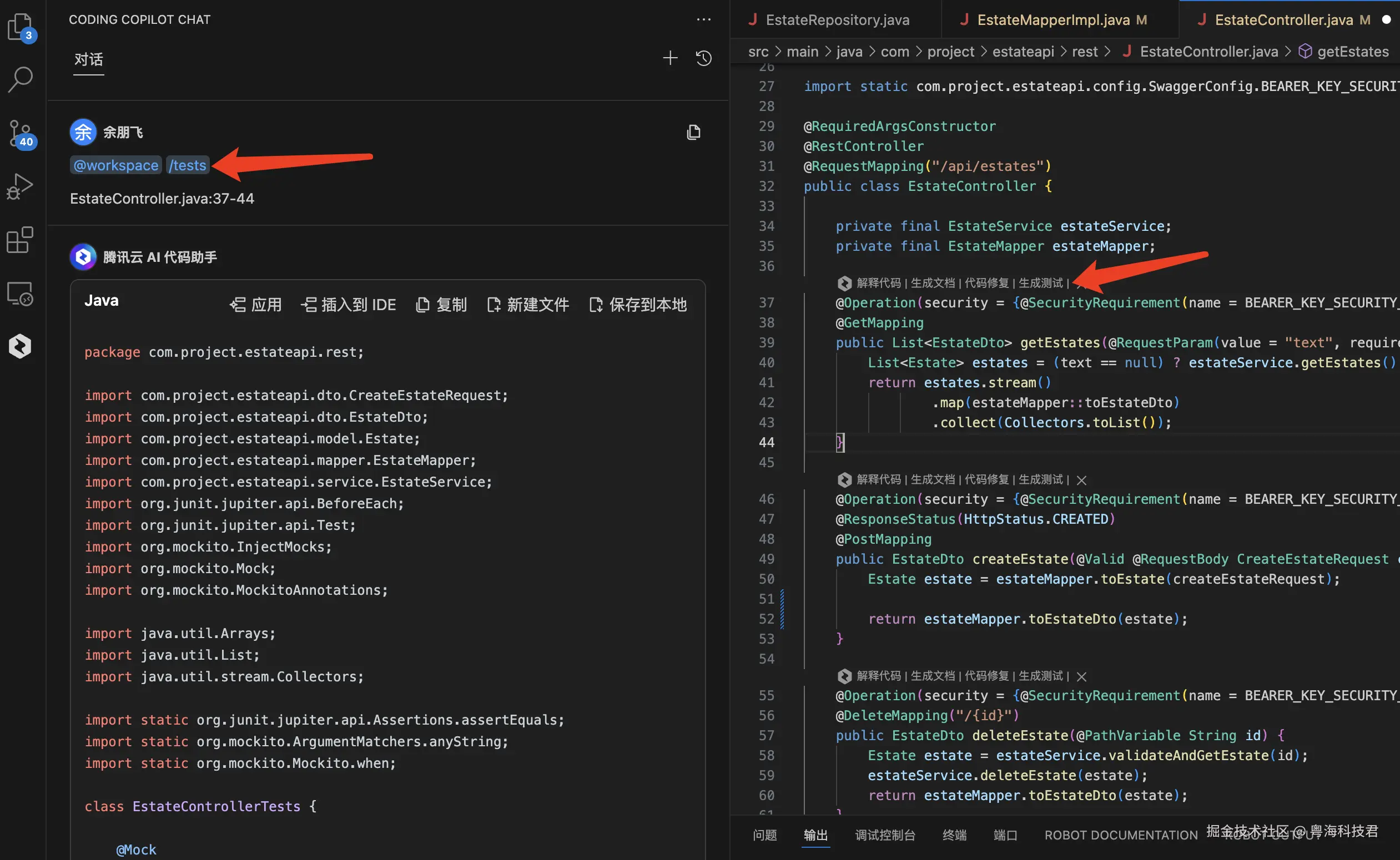Switch to the 终端 panel tab
1400x860 pixels.
pyautogui.click(x=954, y=834)
